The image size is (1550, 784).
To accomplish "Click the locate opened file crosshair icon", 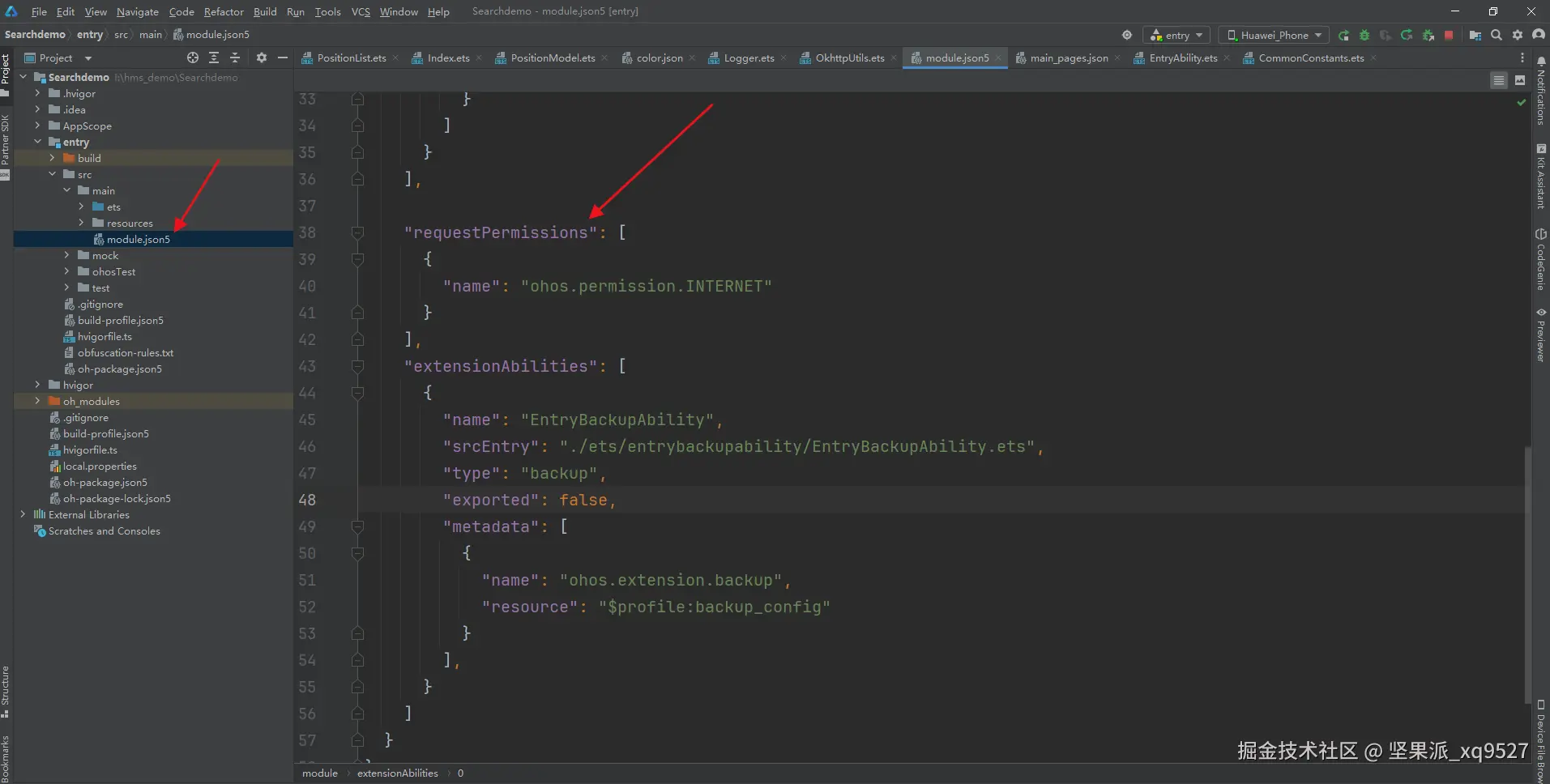I will (x=193, y=58).
